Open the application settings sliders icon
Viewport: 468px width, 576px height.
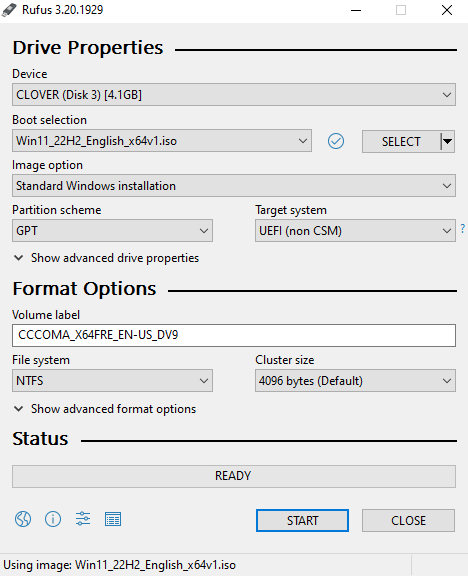[x=83, y=519]
